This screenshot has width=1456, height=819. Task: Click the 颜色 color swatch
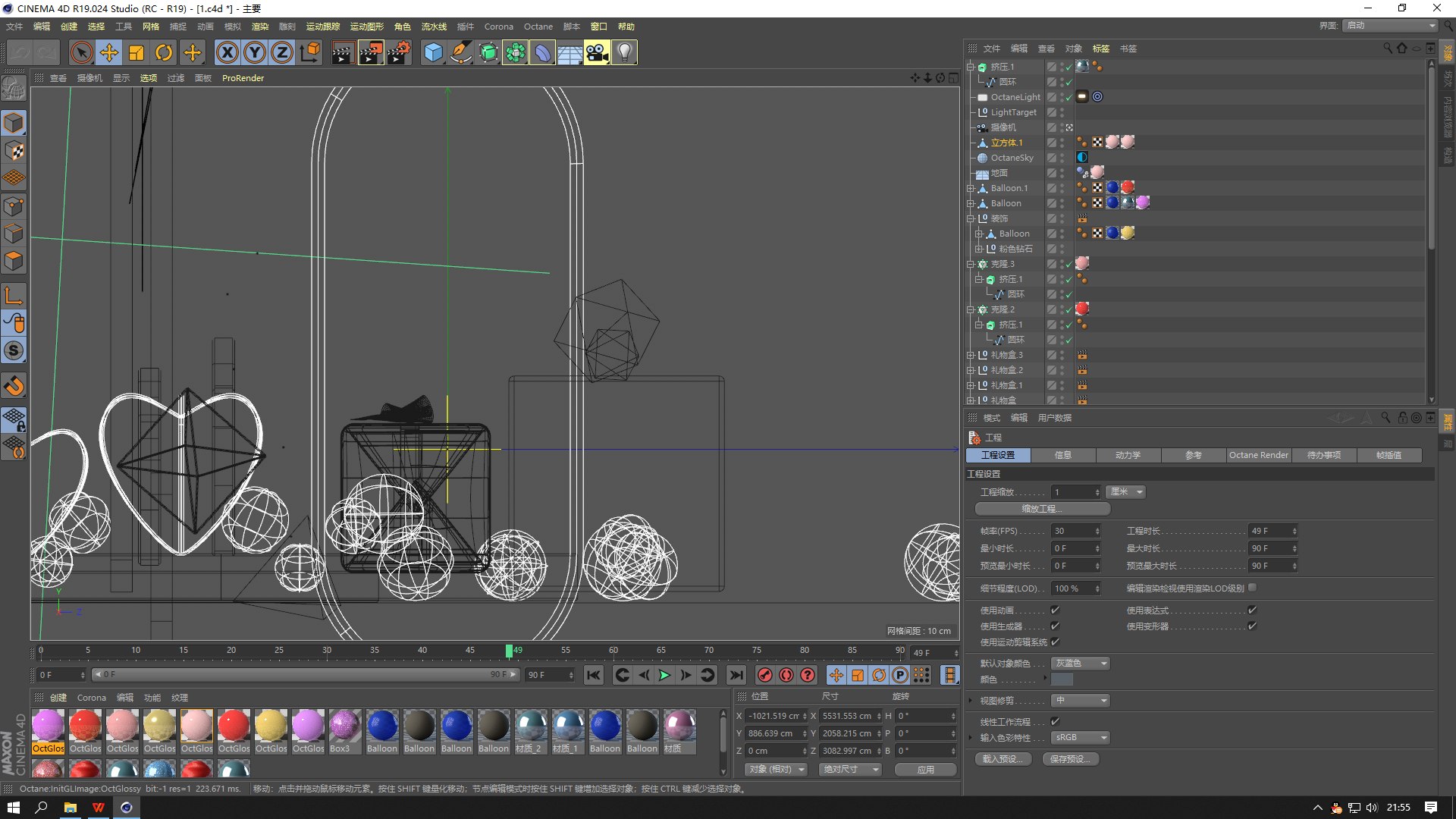click(1062, 679)
